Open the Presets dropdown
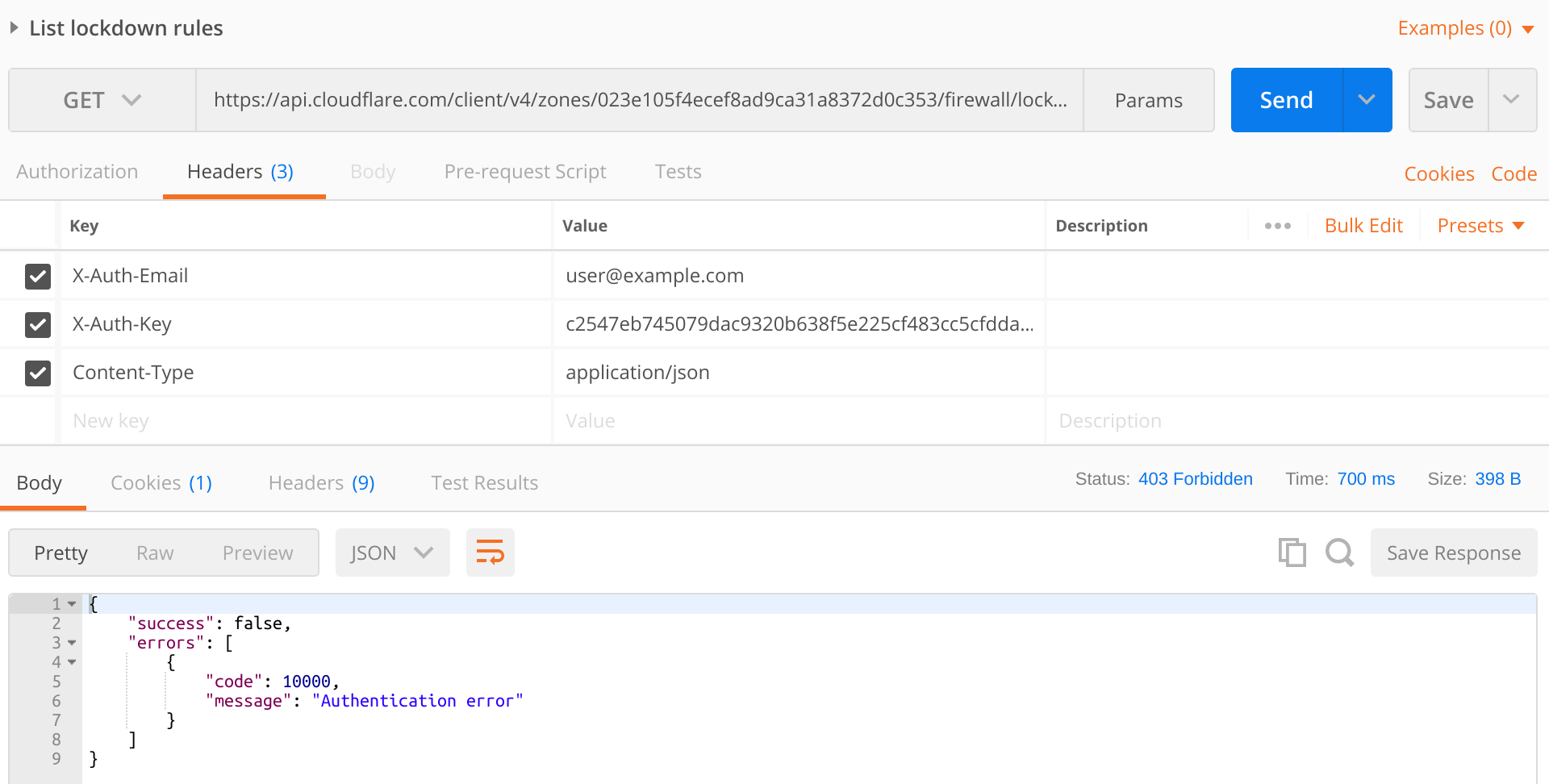Image resolution: width=1549 pixels, height=784 pixels. click(x=1480, y=226)
